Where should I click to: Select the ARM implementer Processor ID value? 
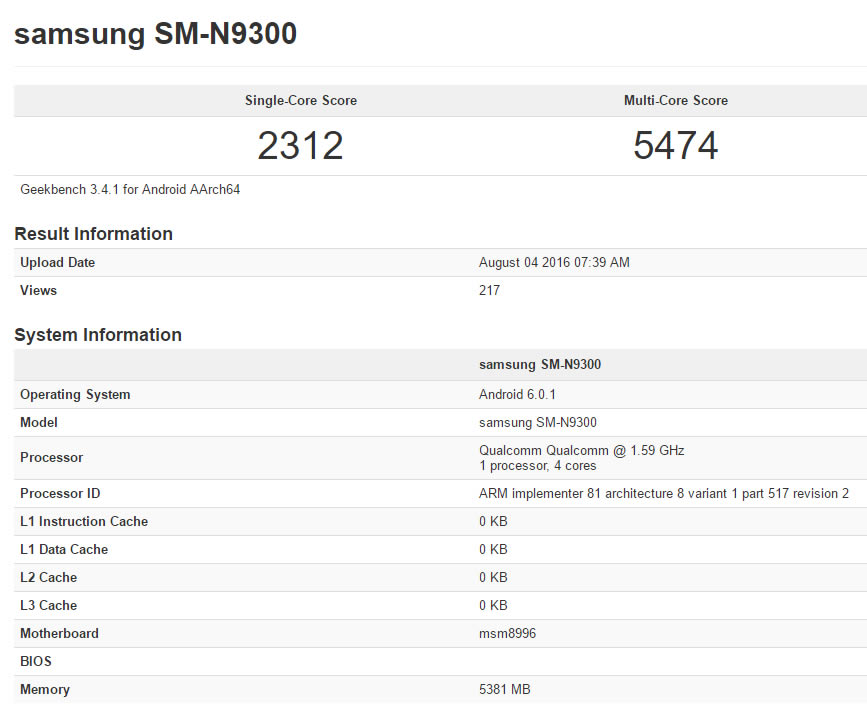663,494
